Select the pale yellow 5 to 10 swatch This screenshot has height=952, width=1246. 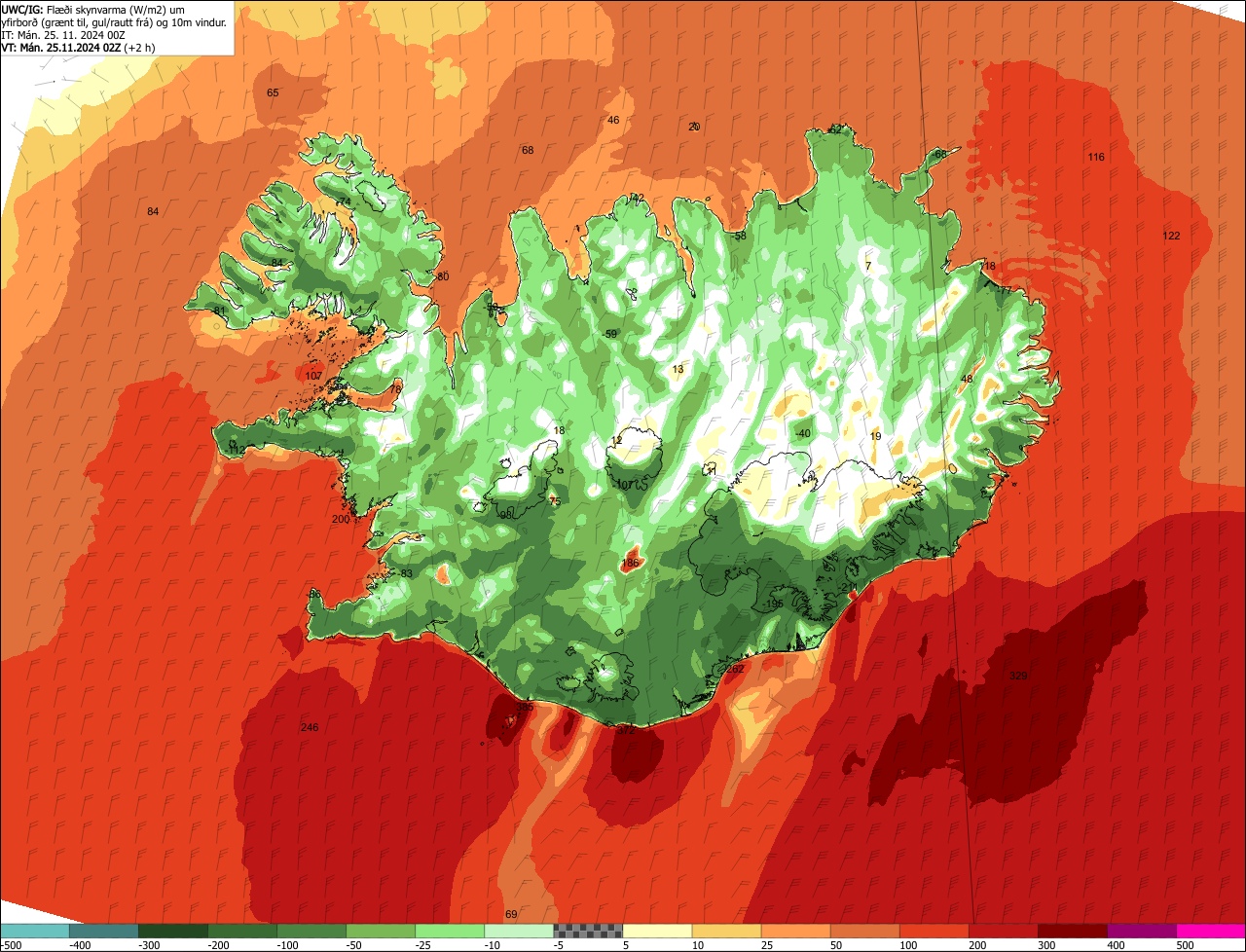[x=656, y=931]
